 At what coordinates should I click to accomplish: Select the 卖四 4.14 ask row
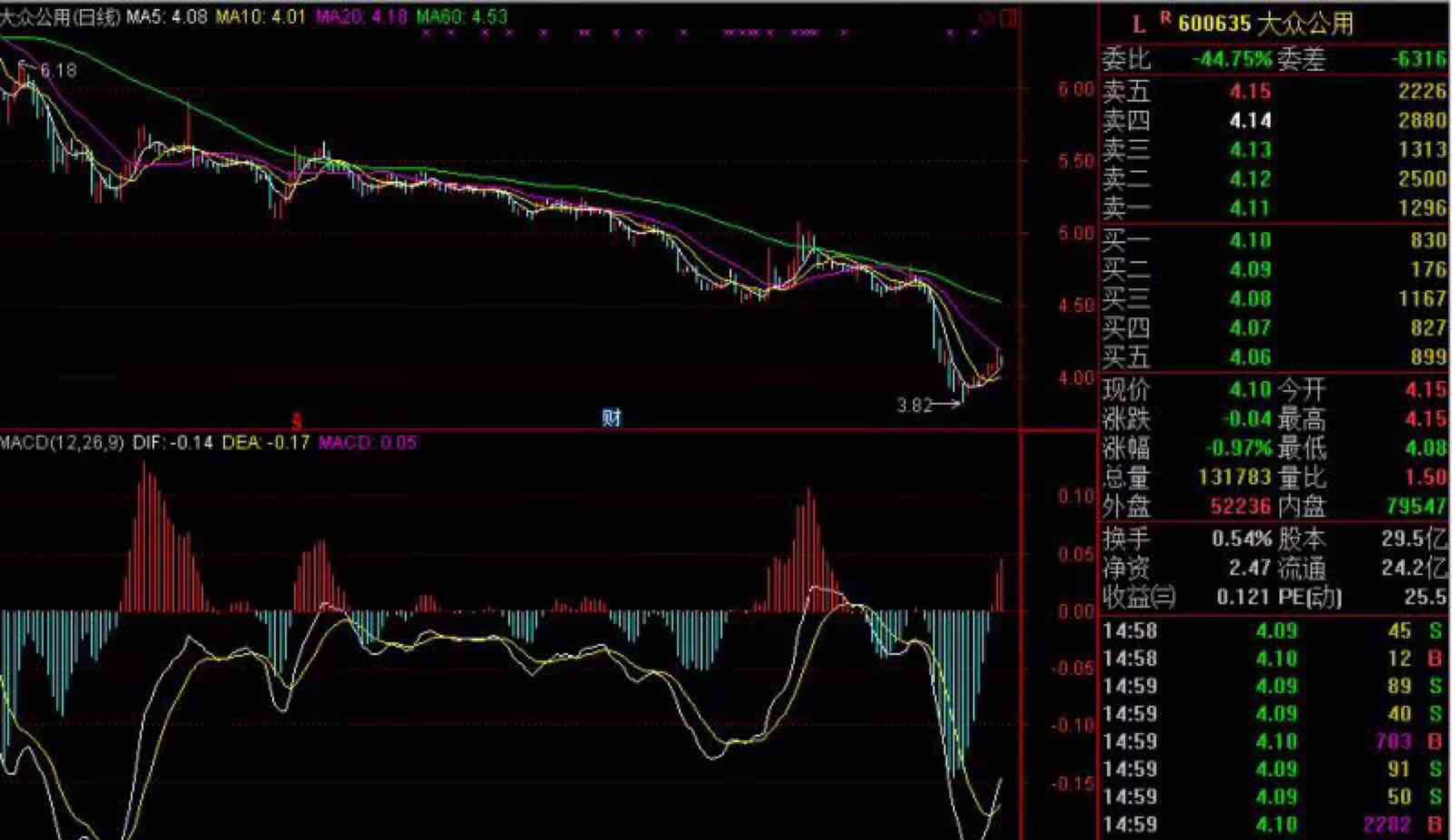point(1275,120)
